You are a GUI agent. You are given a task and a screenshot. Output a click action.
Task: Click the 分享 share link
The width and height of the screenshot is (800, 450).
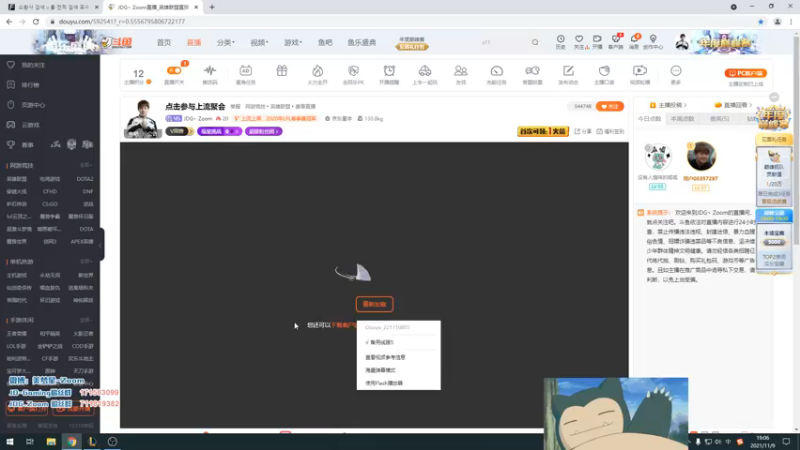(x=583, y=131)
